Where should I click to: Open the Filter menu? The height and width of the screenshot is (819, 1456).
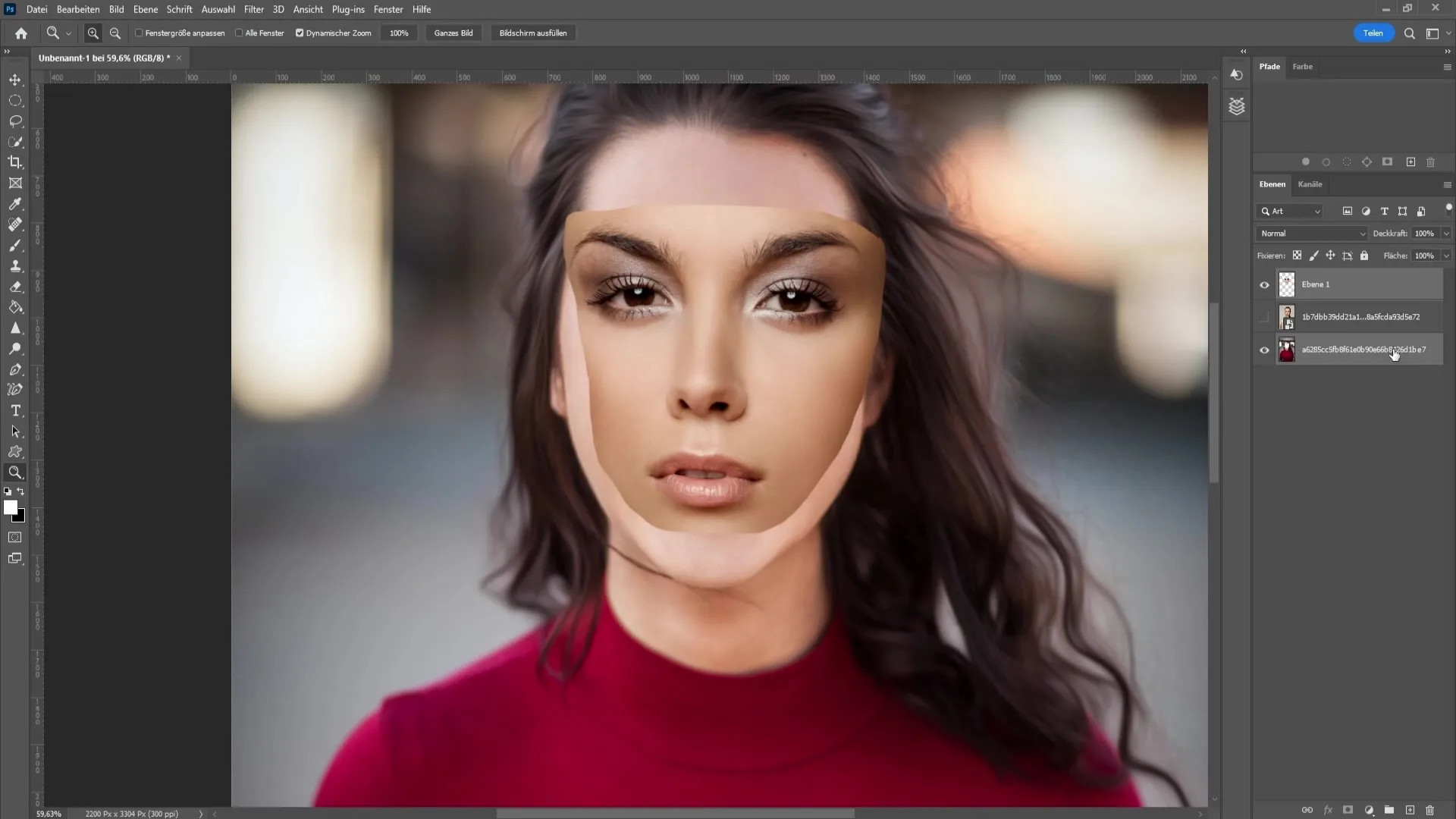(253, 9)
